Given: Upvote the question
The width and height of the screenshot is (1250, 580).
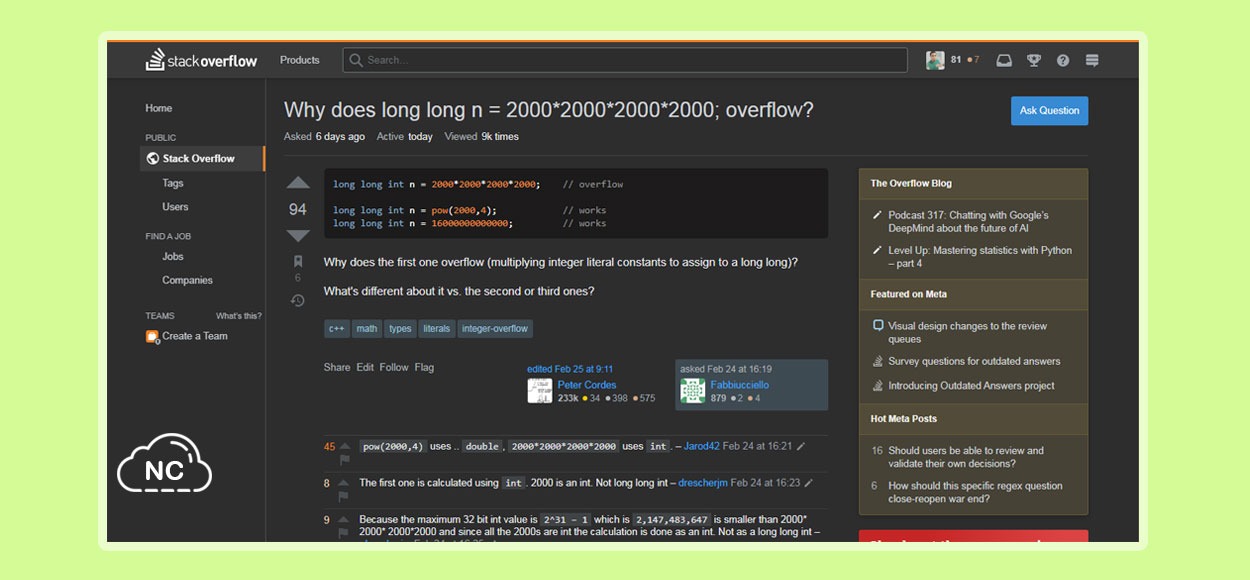Looking at the screenshot, I should 298,183.
